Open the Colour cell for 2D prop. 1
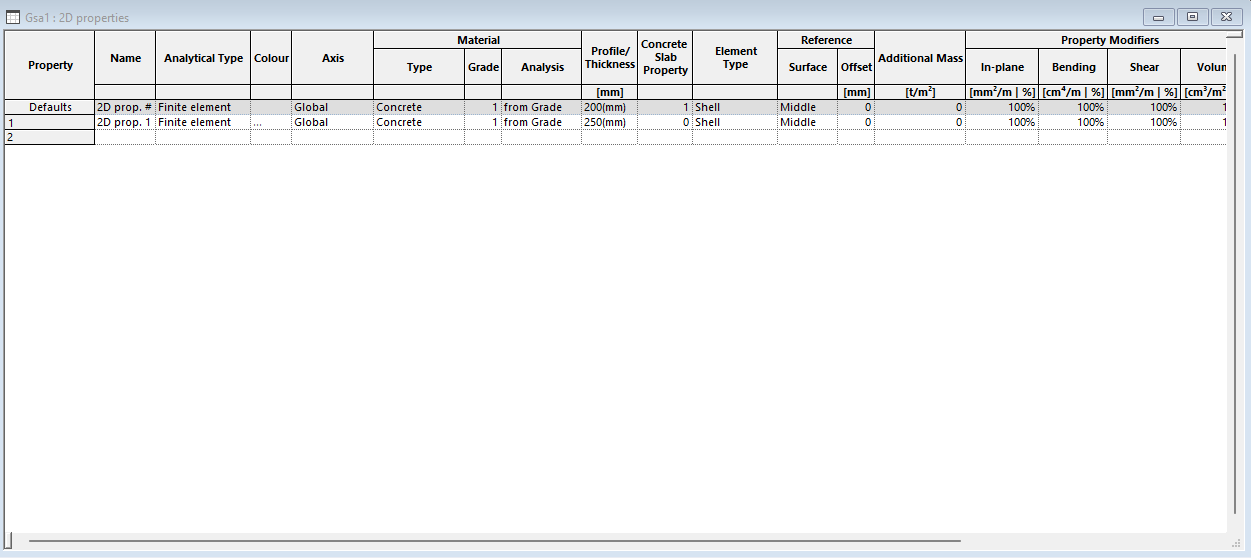The height and width of the screenshot is (558, 1251). click(270, 122)
